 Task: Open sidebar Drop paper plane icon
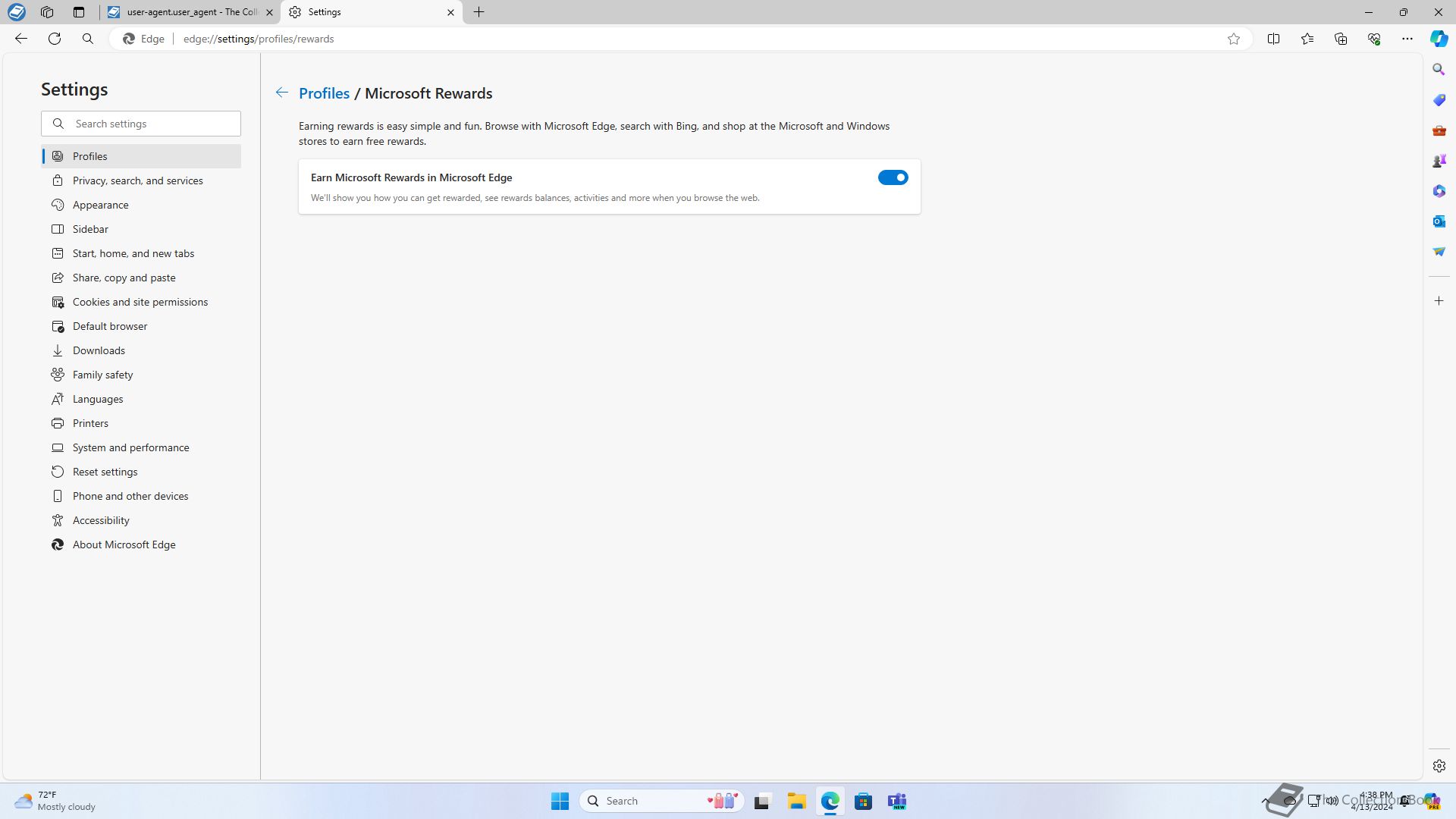point(1439,252)
